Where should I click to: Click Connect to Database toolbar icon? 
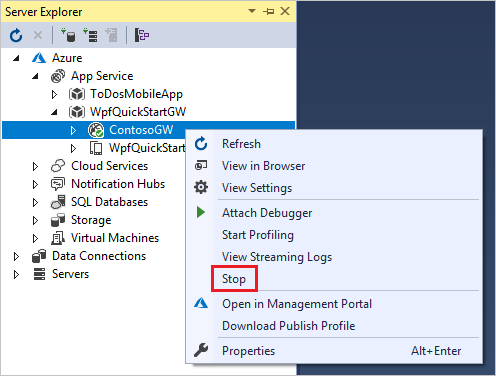[x=68, y=35]
